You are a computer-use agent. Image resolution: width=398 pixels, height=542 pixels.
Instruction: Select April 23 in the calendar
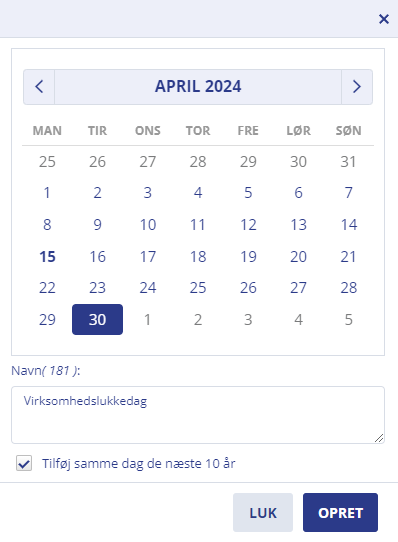coord(97,288)
